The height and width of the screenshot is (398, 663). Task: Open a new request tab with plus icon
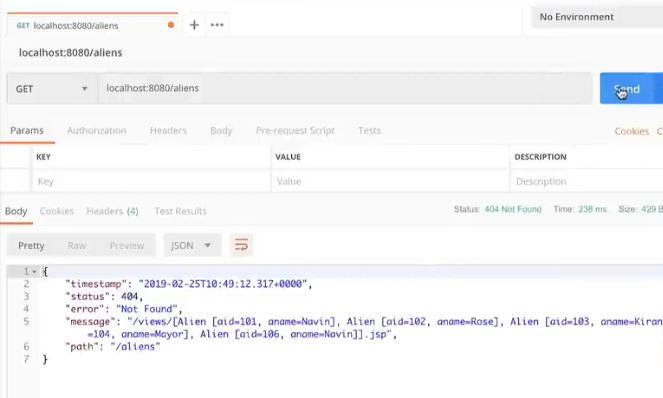pos(194,25)
